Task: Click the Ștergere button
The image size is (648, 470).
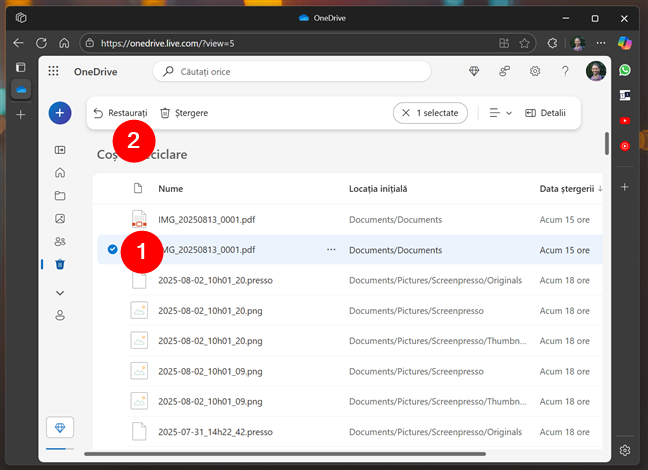Action: 184,113
